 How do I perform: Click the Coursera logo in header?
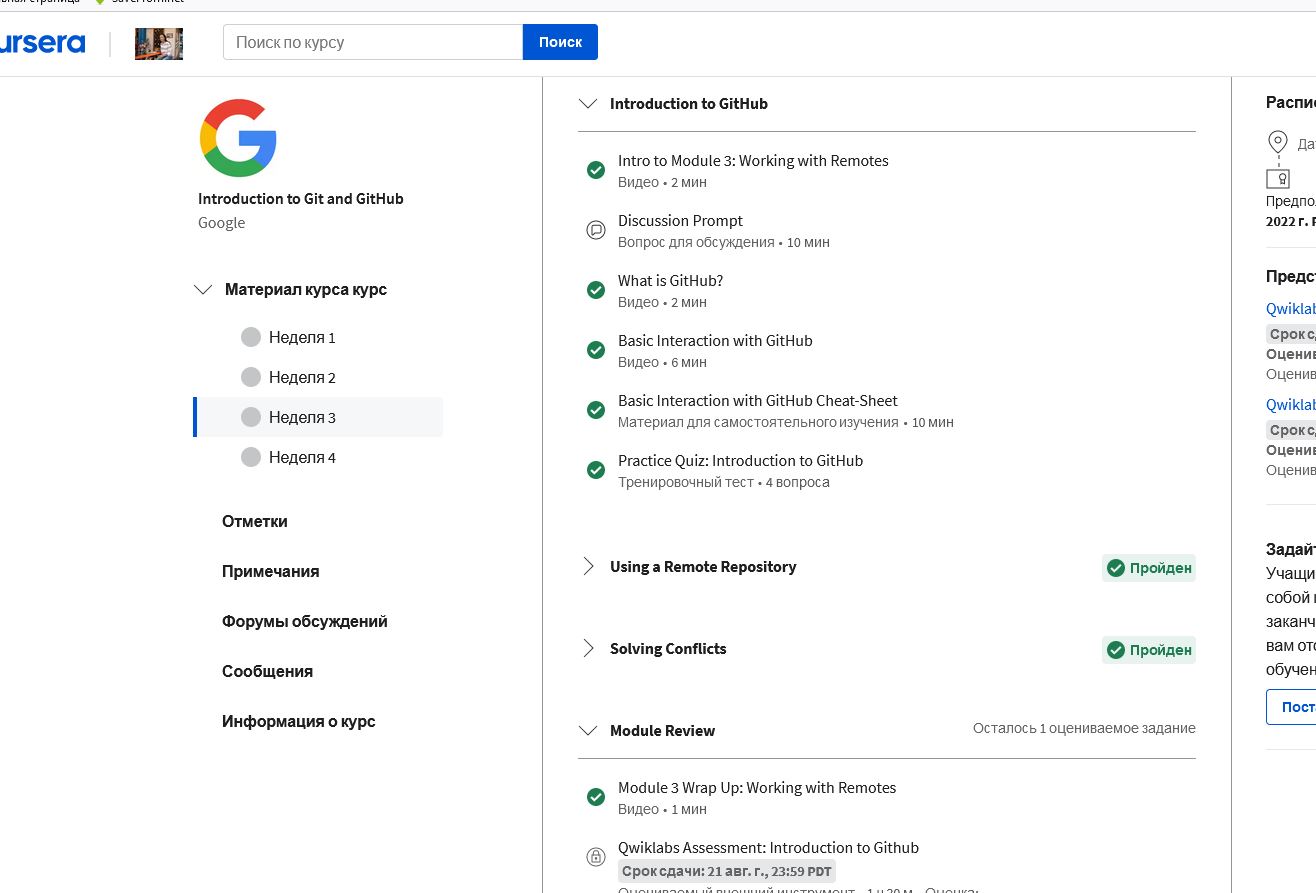pyautogui.click(x=42, y=43)
